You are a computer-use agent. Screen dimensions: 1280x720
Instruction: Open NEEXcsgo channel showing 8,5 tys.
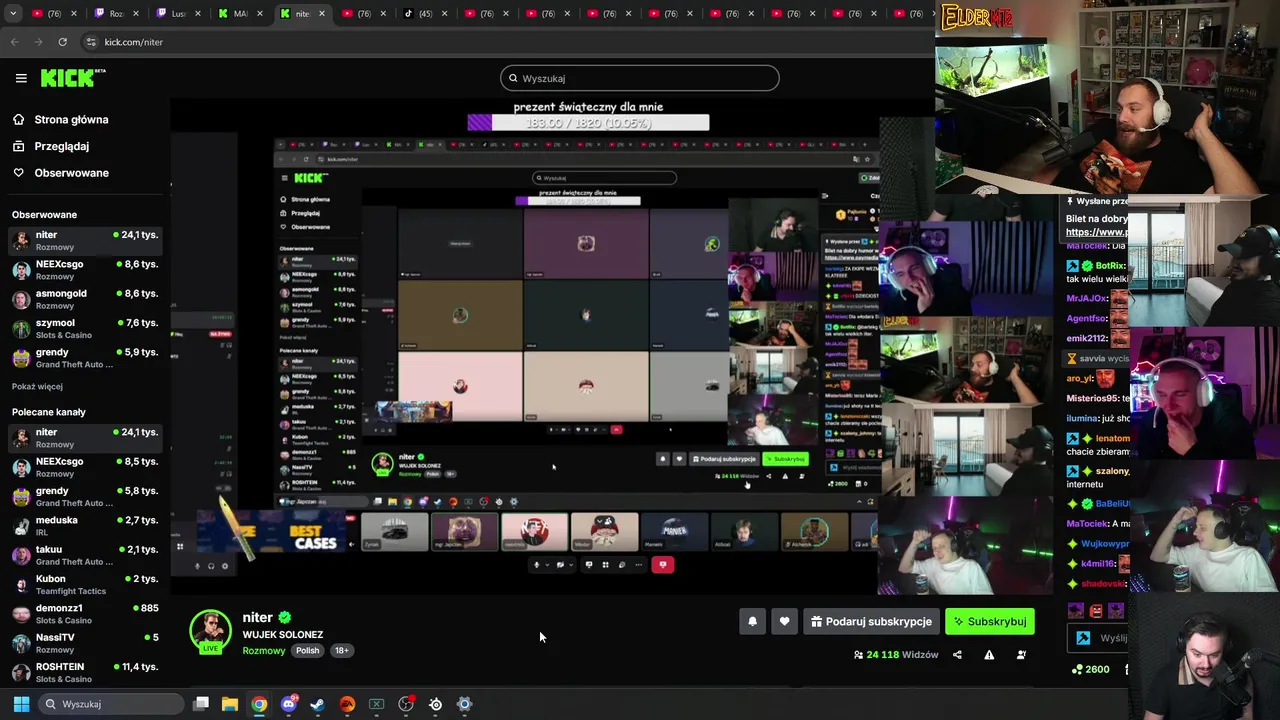coord(84,467)
